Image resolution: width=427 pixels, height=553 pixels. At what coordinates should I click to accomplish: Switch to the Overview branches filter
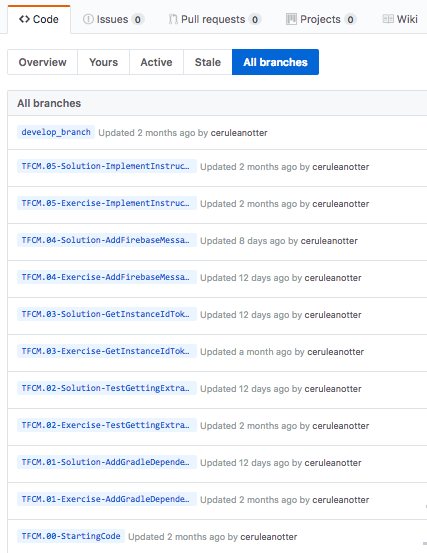click(42, 62)
